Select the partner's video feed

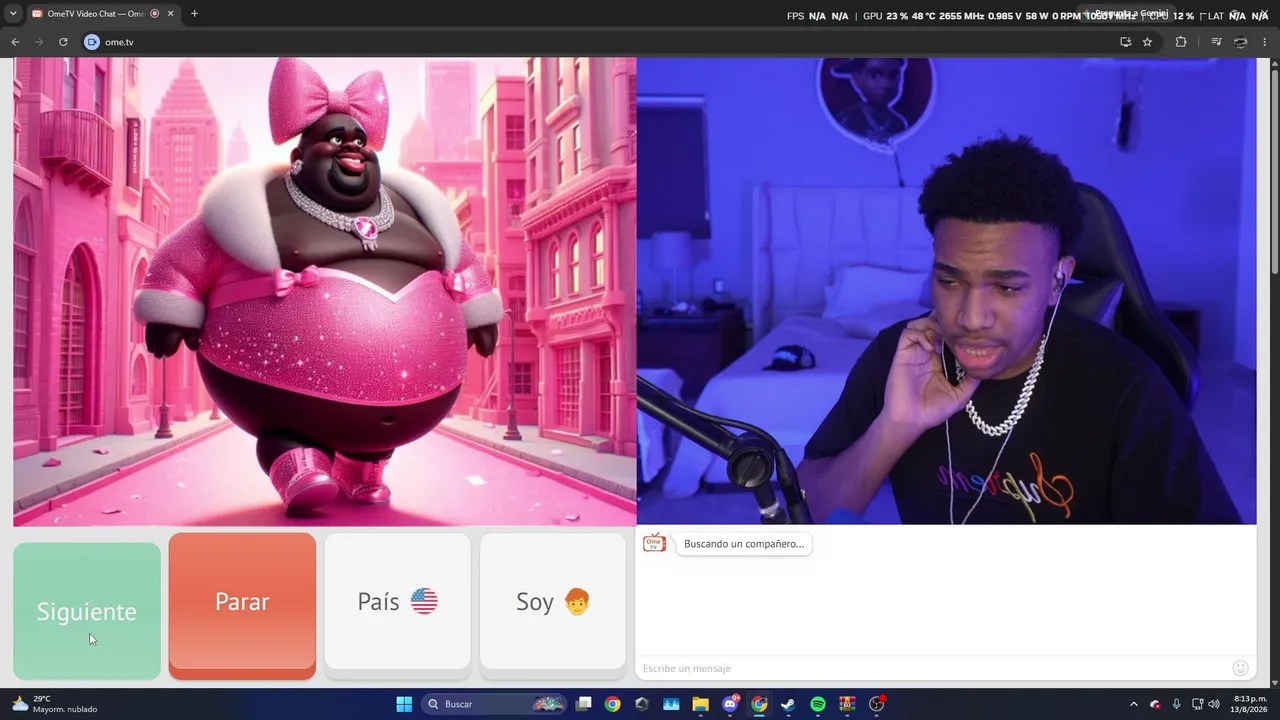(x=325, y=291)
